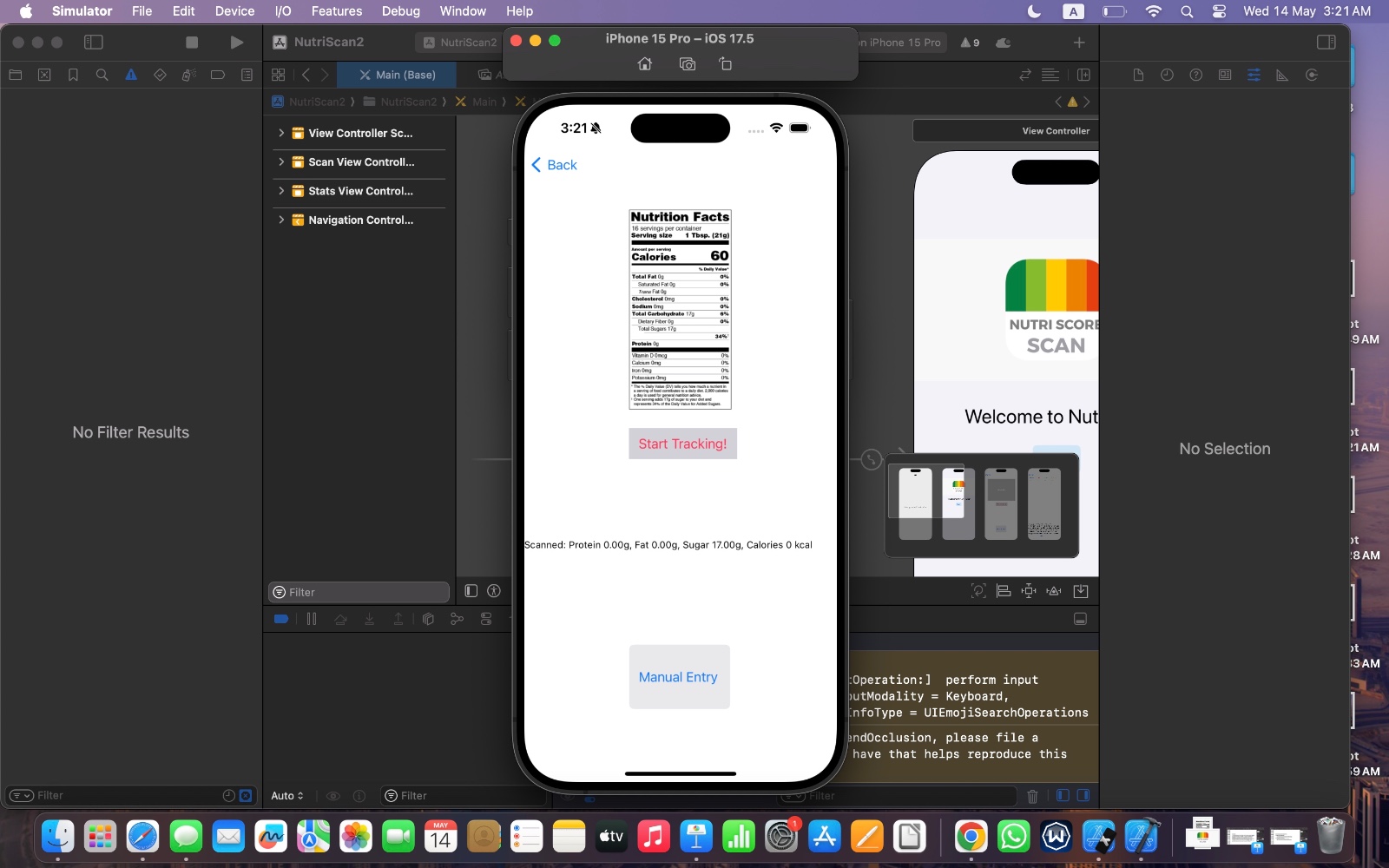Toggle breakpoints activation in debug bar
Viewport: 1389px width, 868px height.
(281, 619)
